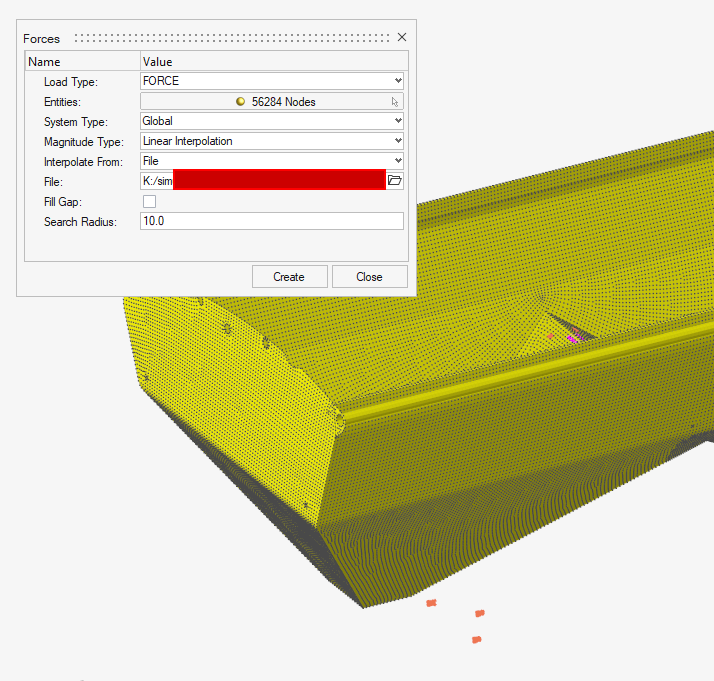This screenshot has width=714, height=681.
Task: Click the Close button
Action: click(370, 277)
